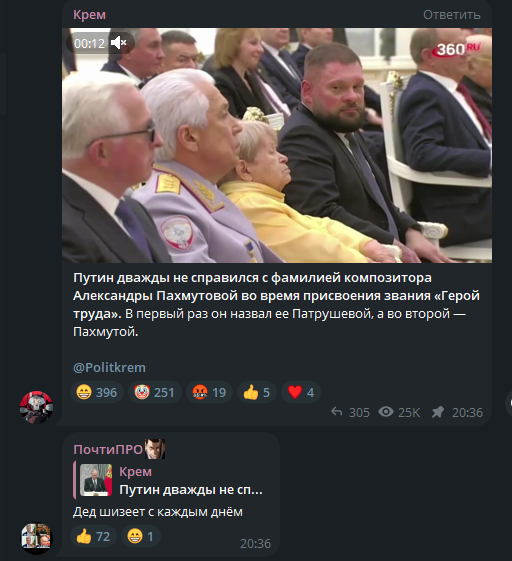Click Ответить to reply to the post
Image resolution: width=512 pixels, height=561 pixels.
[452, 15]
